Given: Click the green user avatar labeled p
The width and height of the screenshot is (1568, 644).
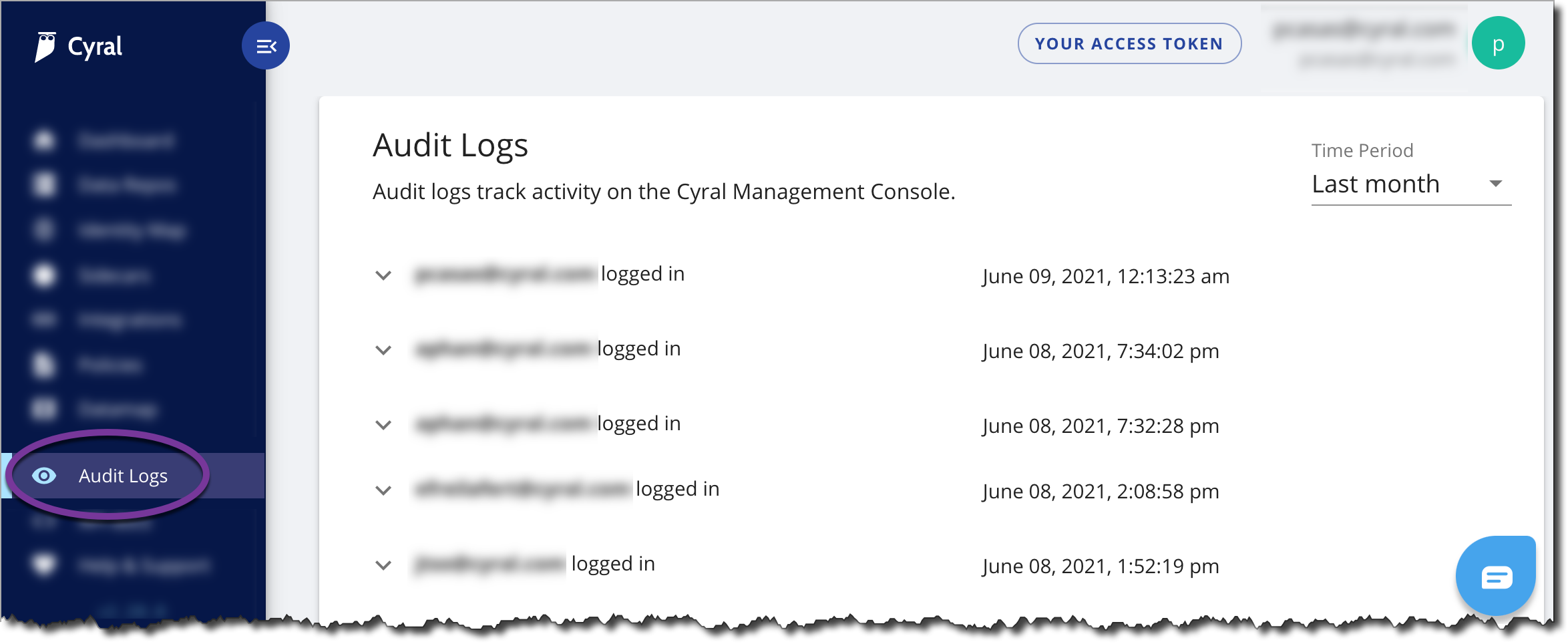Looking at the screenshot, I should click(1498, 43).
